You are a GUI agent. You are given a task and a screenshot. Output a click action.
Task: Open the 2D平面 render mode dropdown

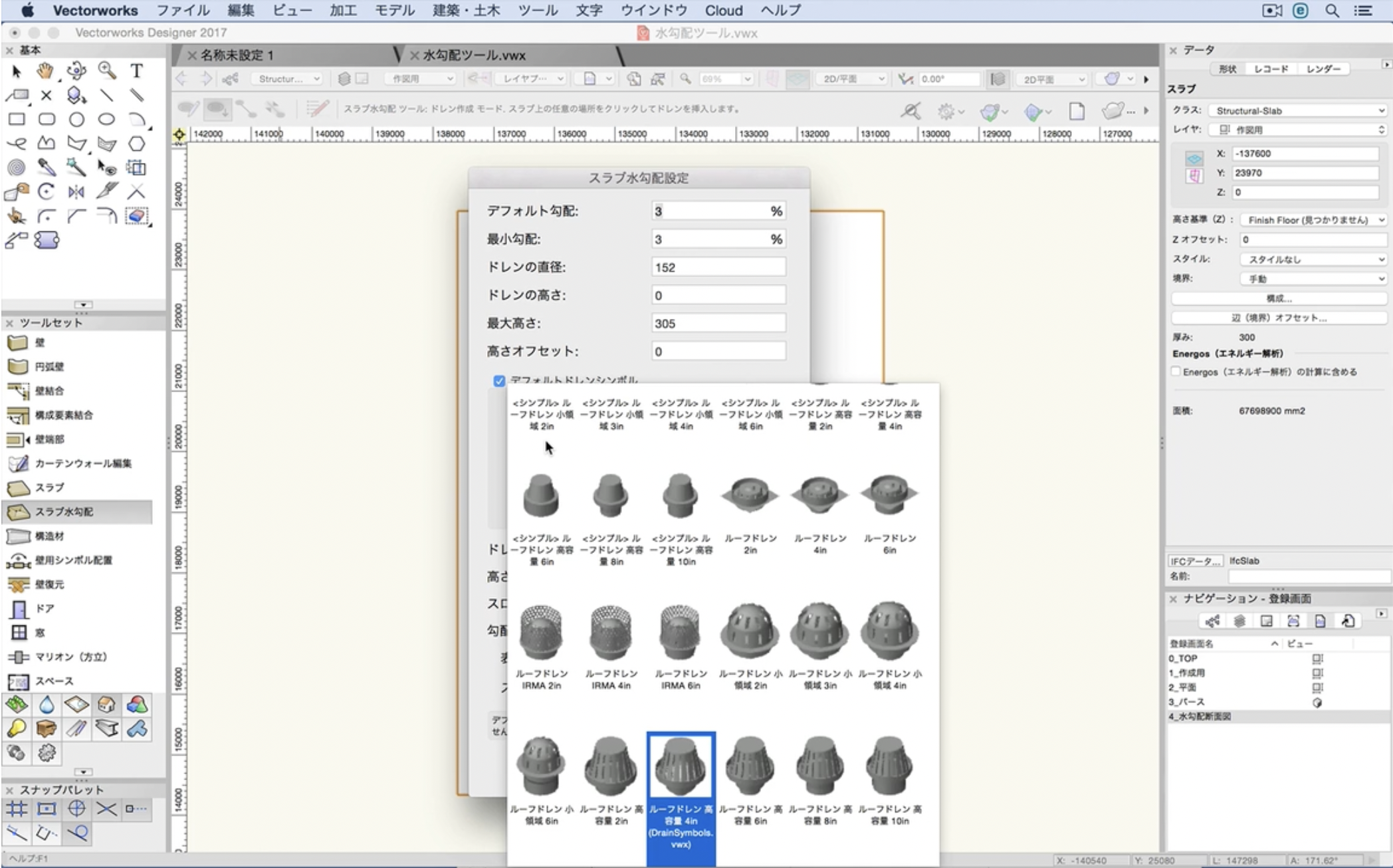1053,79
